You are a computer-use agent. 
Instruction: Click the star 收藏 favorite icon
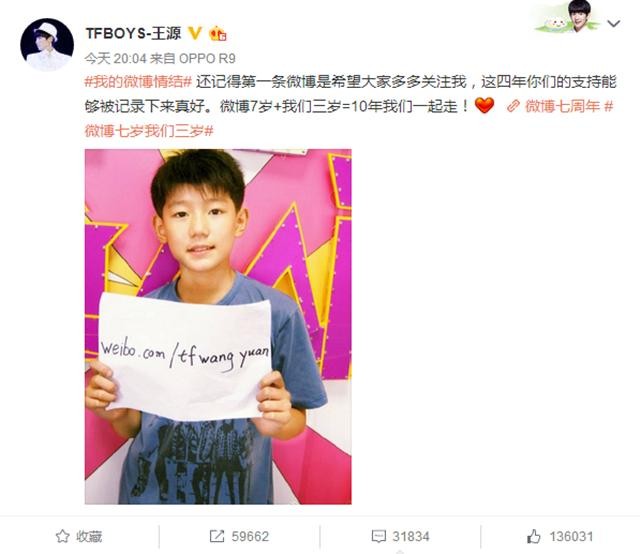(x=62, y=536)
